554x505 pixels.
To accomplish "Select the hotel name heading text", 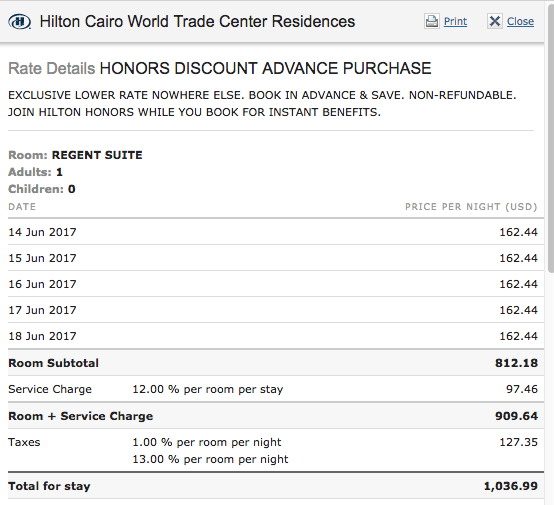I will 197,21.
